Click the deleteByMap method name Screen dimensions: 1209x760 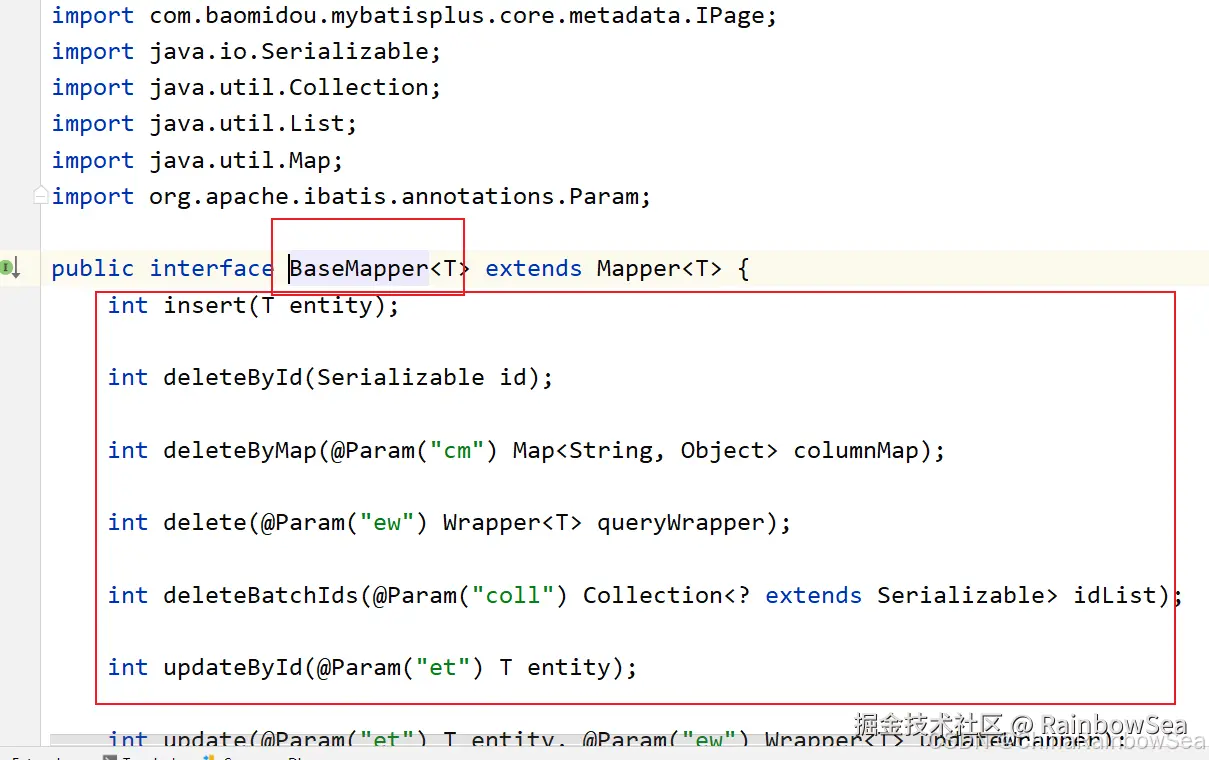[x=240, y=450]
